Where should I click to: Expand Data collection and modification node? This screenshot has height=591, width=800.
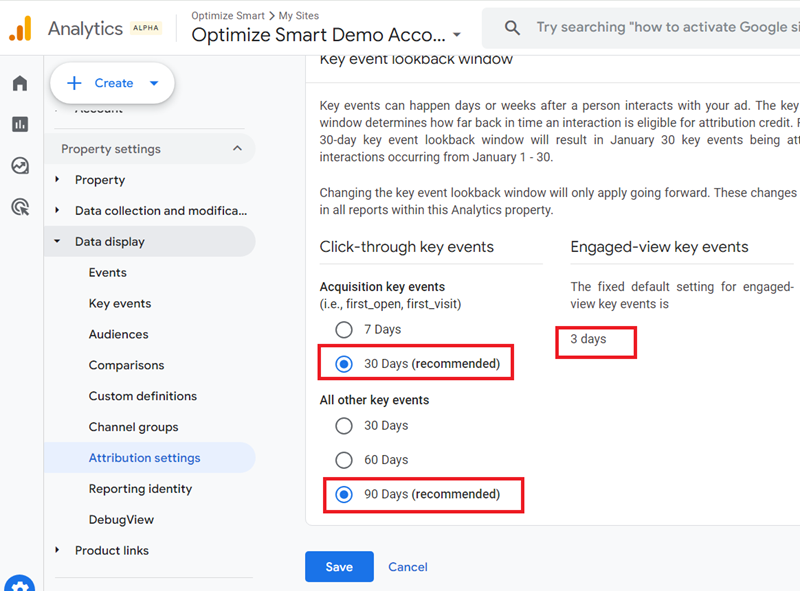[x=57, y=210]
